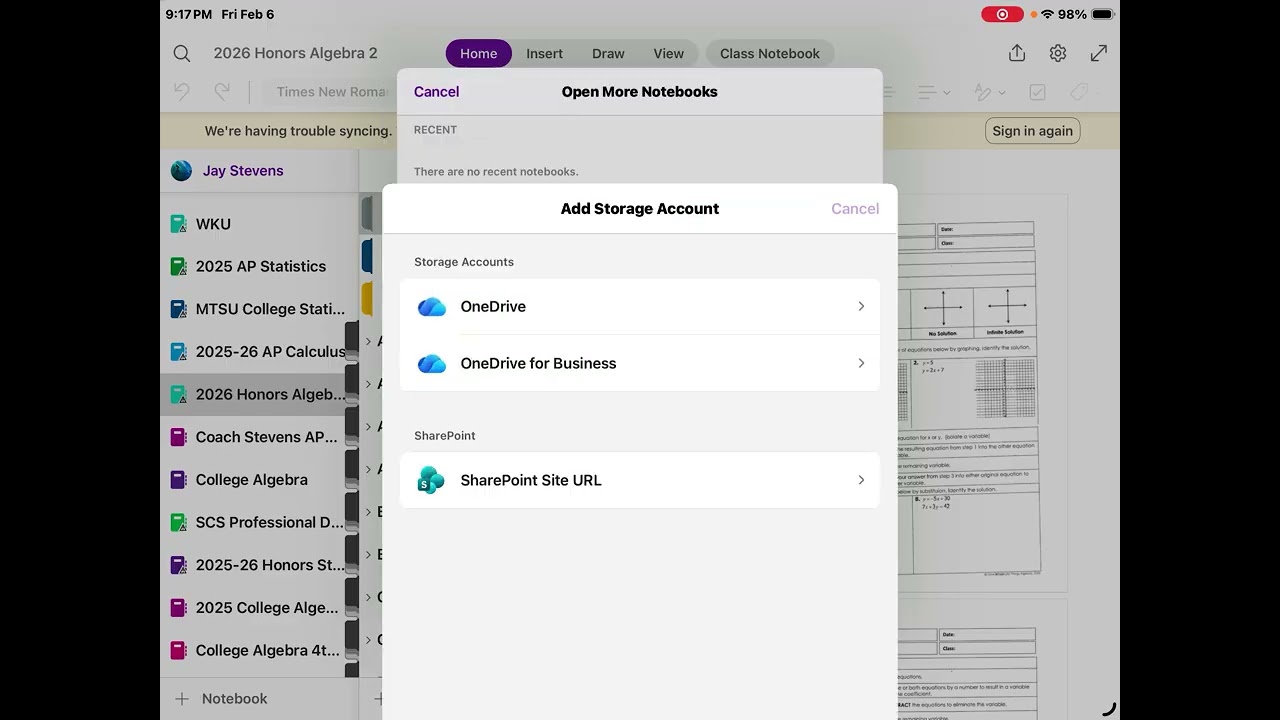Tap the to-do checkbox tag icon
Image resolution: width=1280 pixels, height=720 pixels.
pyautogui.click(x=1038, y=92)
